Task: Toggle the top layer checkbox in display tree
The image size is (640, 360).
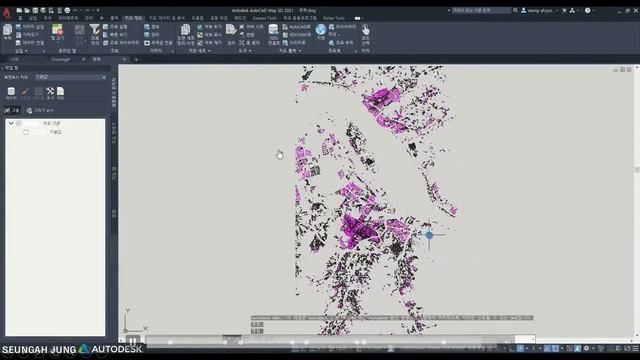Action: (19, 123)
